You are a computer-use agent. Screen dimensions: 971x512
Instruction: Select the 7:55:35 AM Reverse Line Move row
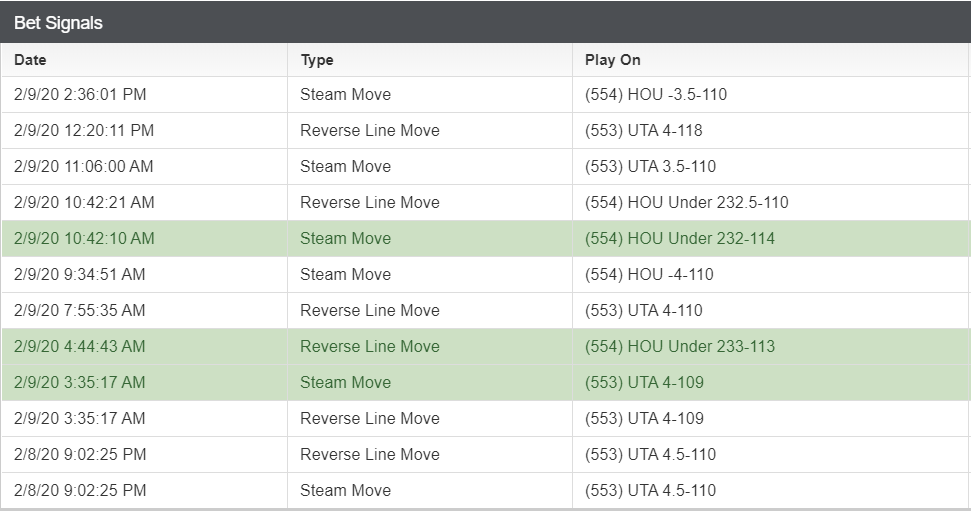tap(486, 310)
